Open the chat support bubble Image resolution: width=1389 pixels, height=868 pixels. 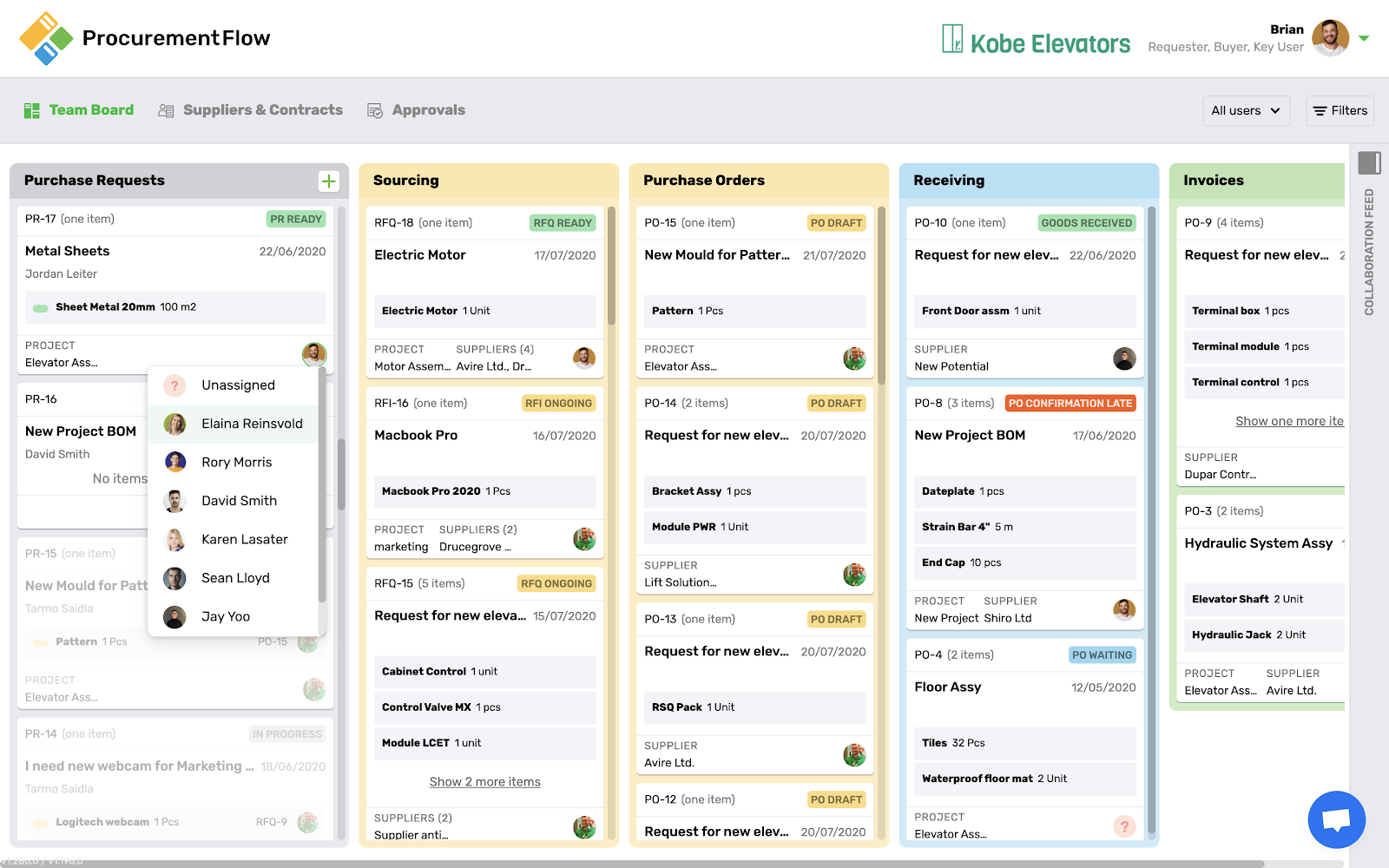[1336, 819]
